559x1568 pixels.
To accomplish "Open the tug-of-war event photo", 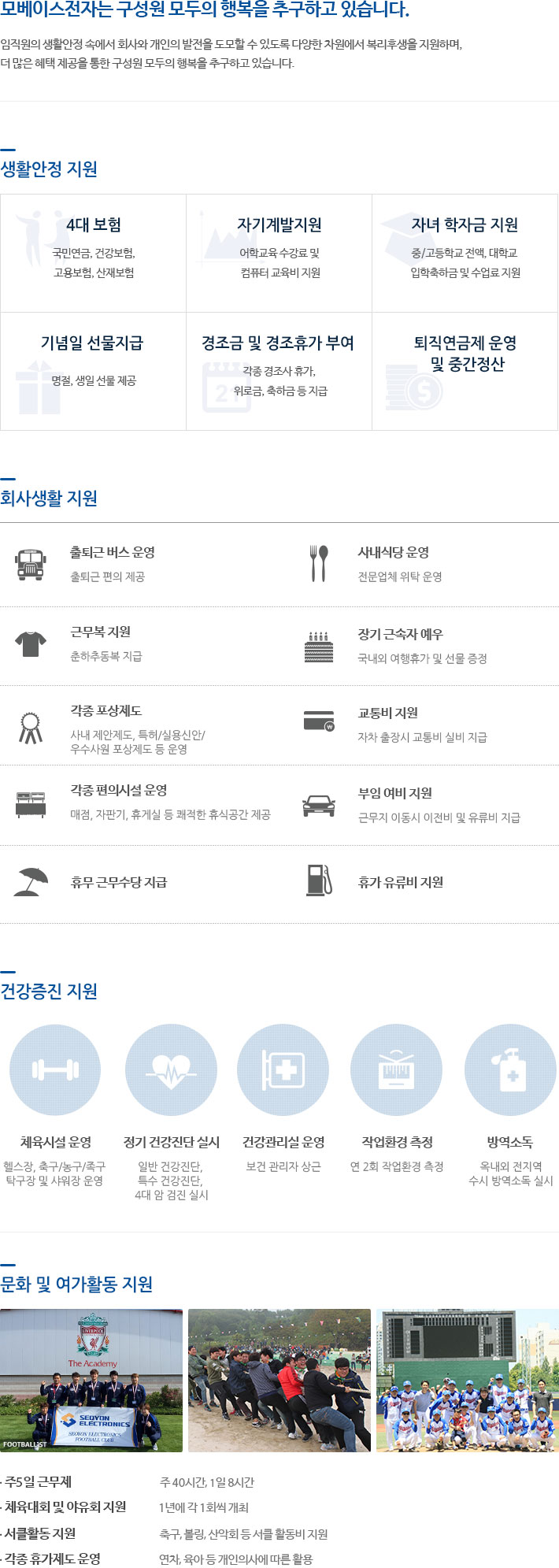I will click(x=279, y=1381).
